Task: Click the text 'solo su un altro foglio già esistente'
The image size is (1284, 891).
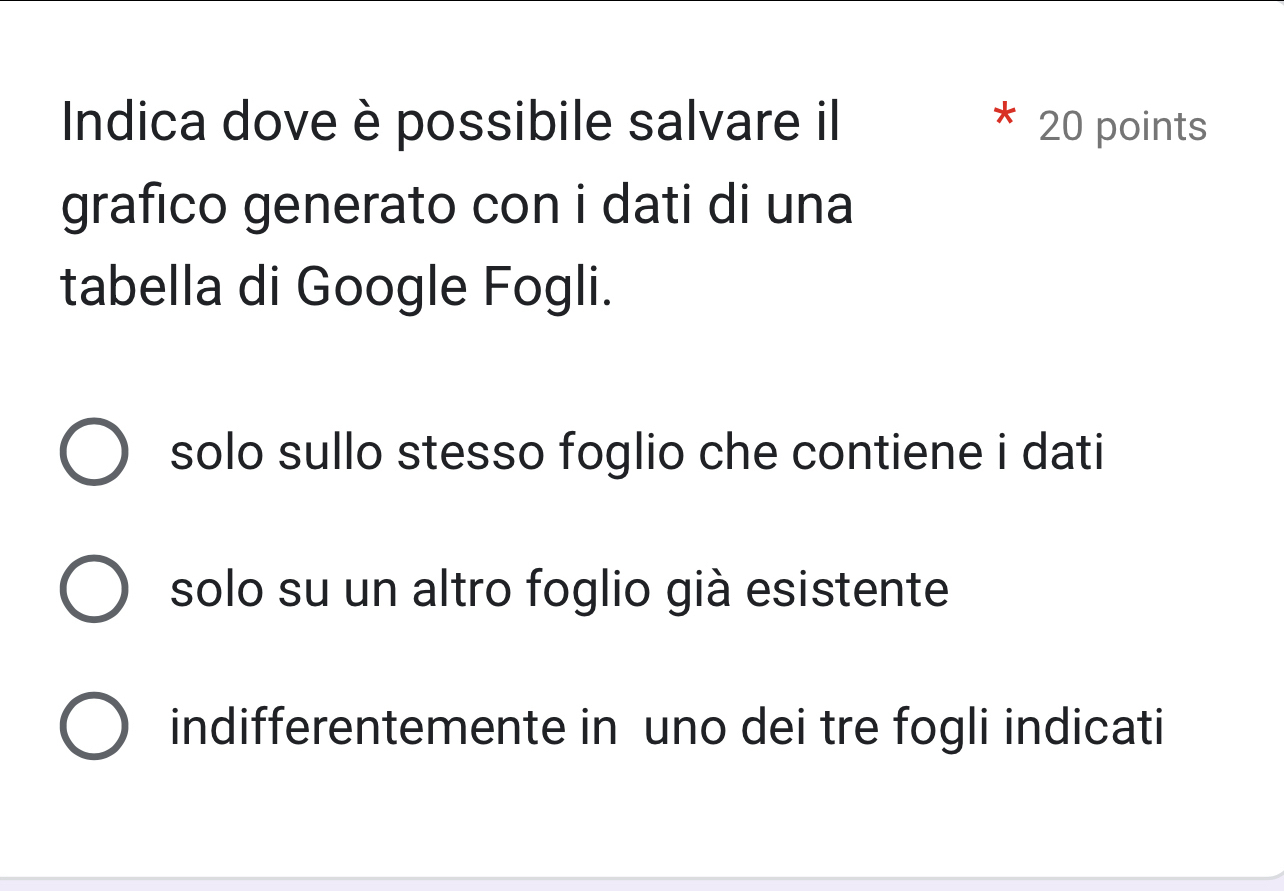Action: (559, 589)
